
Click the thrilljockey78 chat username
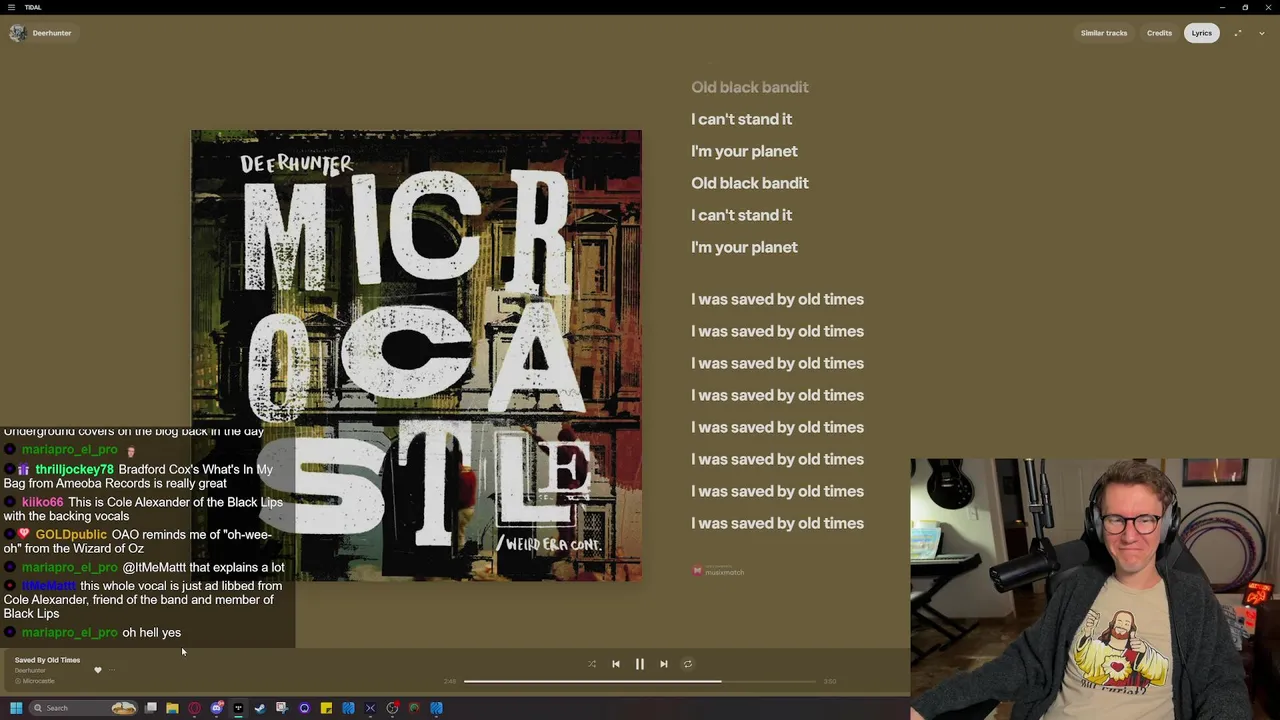(74, 469)
